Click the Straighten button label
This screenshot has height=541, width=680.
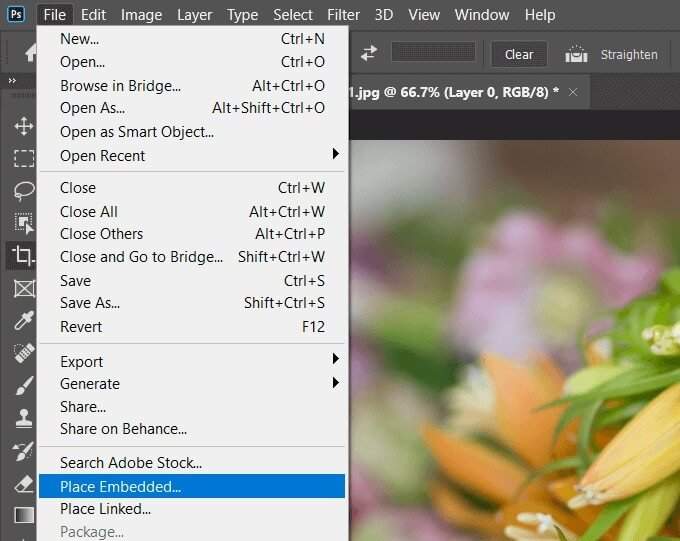629,55
